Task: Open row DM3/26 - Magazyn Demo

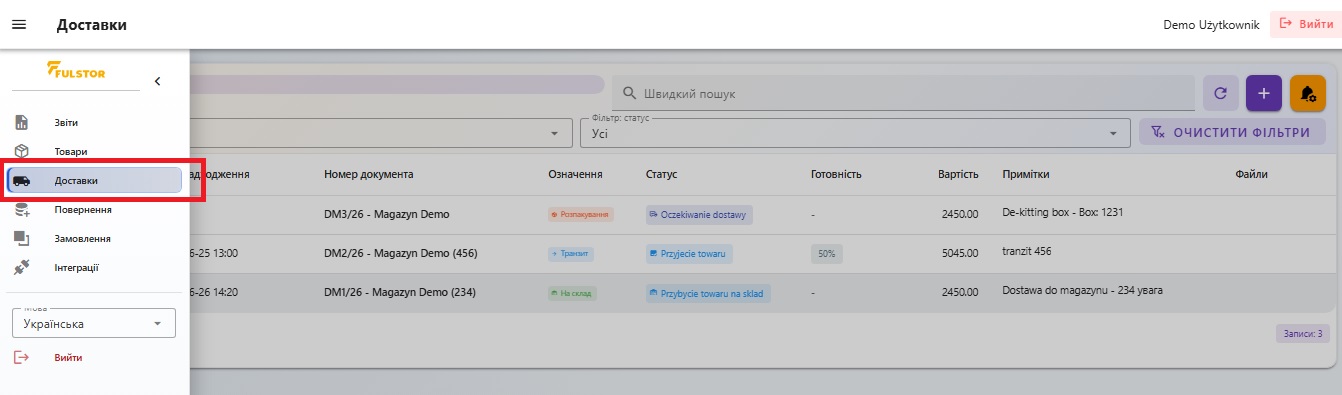Action: (386, 214)
